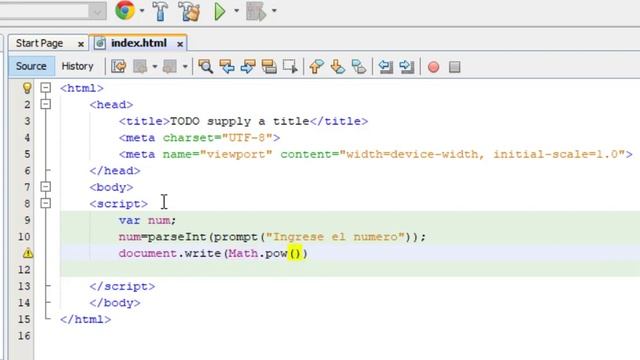Image resolution: width=640 pixels, height=360 pixels.
Task: Click Find Previous Occurrence icon
Action: (x=227, y=67)
